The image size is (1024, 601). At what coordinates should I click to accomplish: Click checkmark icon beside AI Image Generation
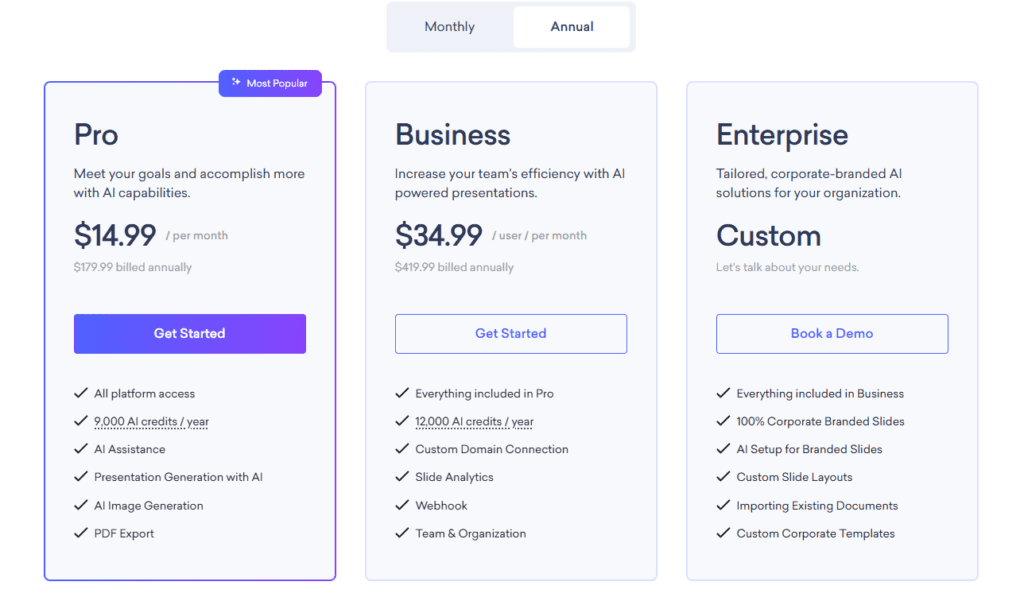81,506
